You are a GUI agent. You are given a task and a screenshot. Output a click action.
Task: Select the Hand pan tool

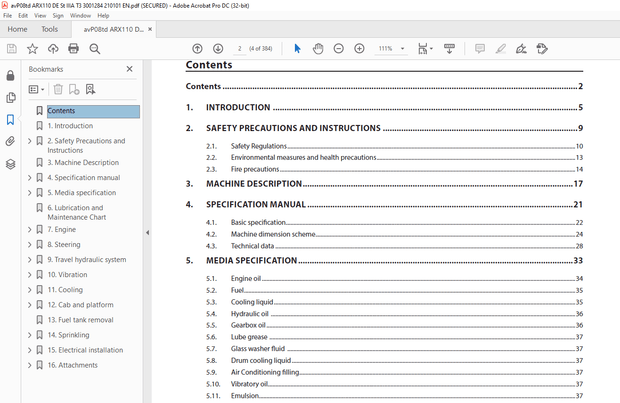pos(318,48)
